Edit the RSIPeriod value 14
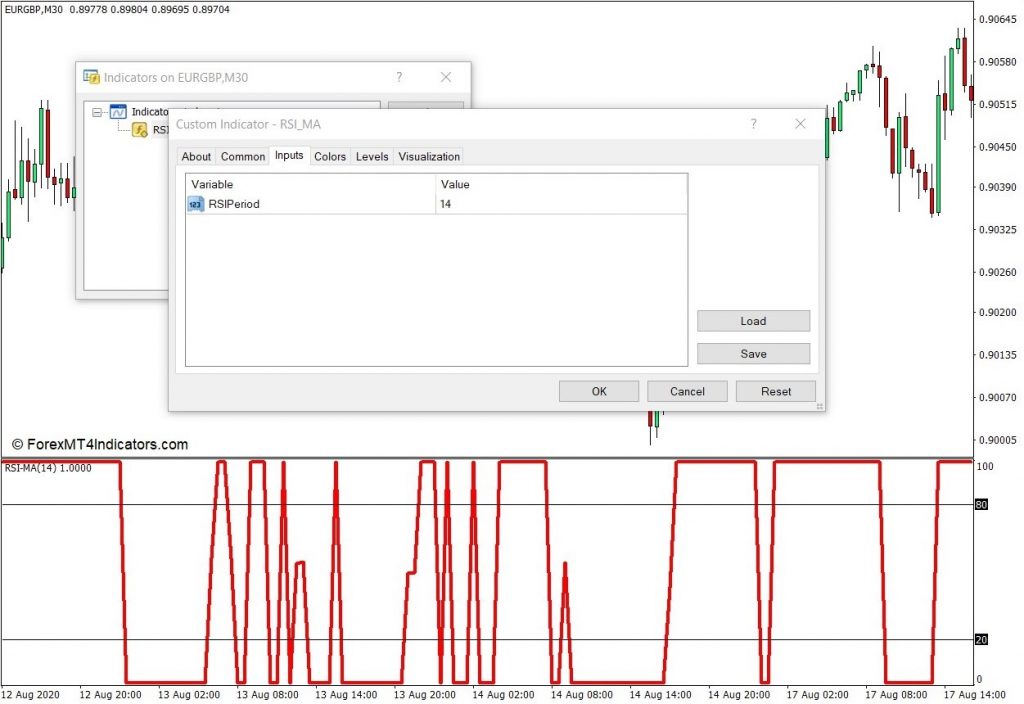 [561, 204]
